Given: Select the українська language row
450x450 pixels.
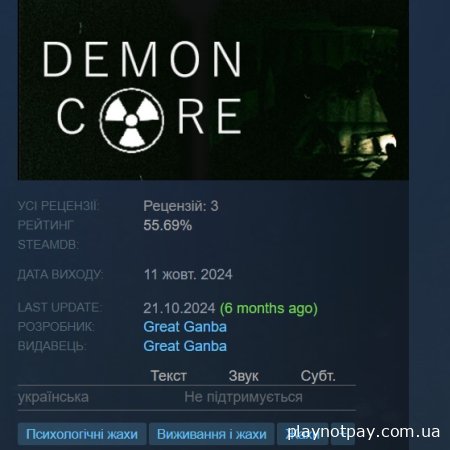Looking at the screenshot, I should 187,397.
